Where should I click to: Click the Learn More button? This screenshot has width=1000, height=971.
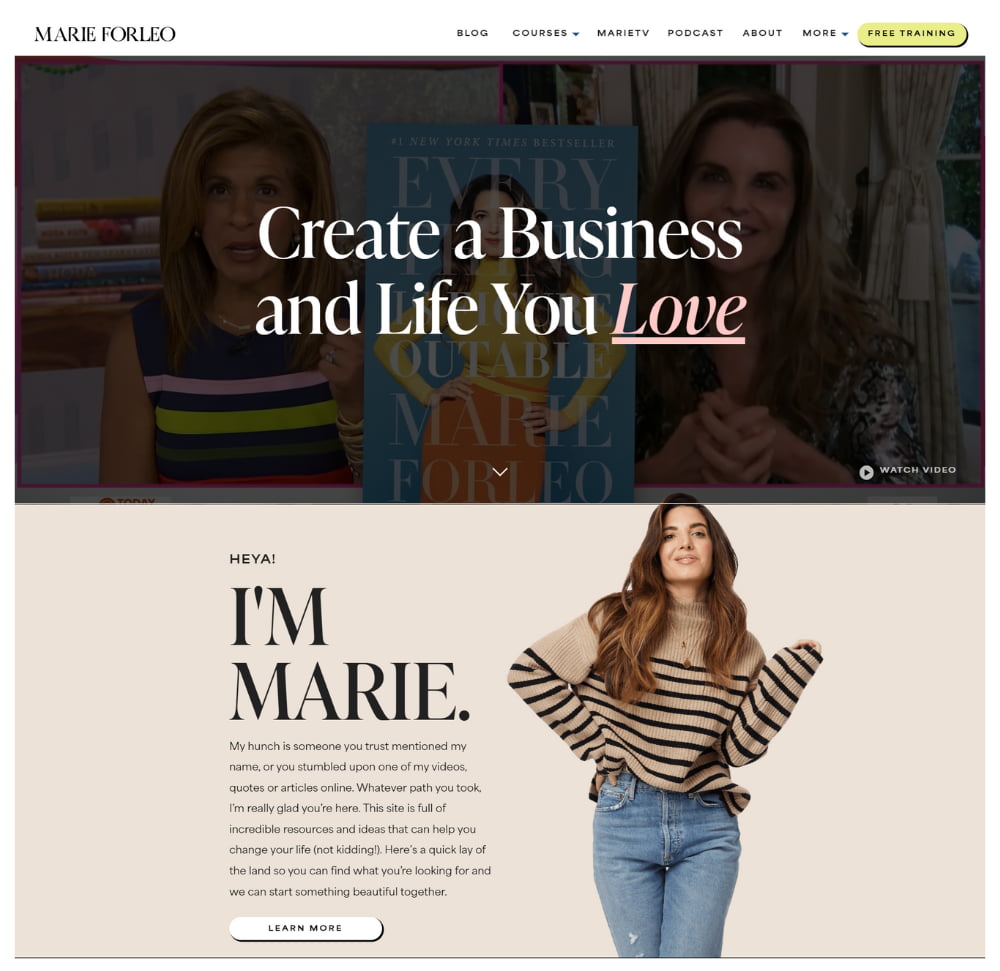pos(305,928)
